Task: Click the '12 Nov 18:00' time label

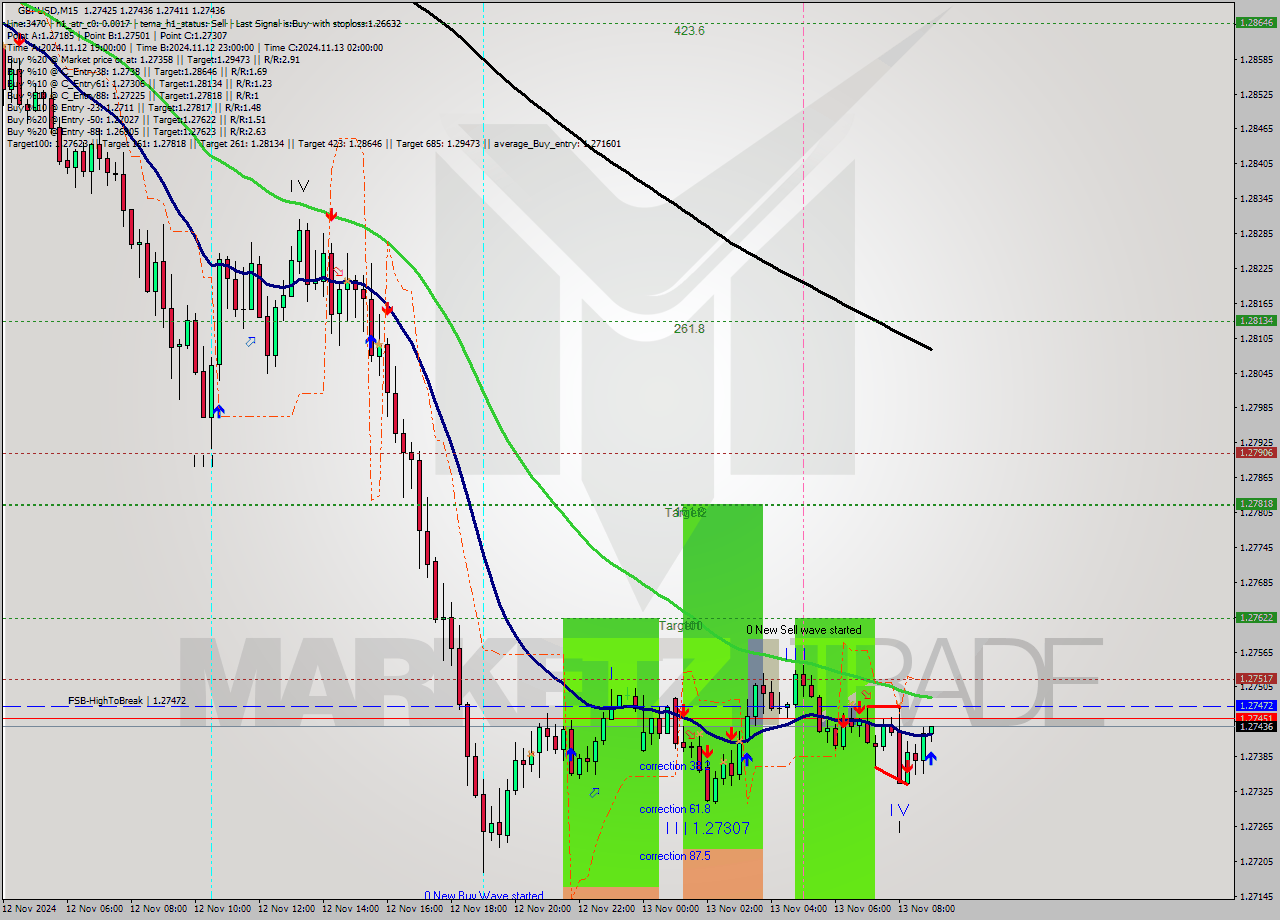Action: pyautogui.click(x=478, y=909)
